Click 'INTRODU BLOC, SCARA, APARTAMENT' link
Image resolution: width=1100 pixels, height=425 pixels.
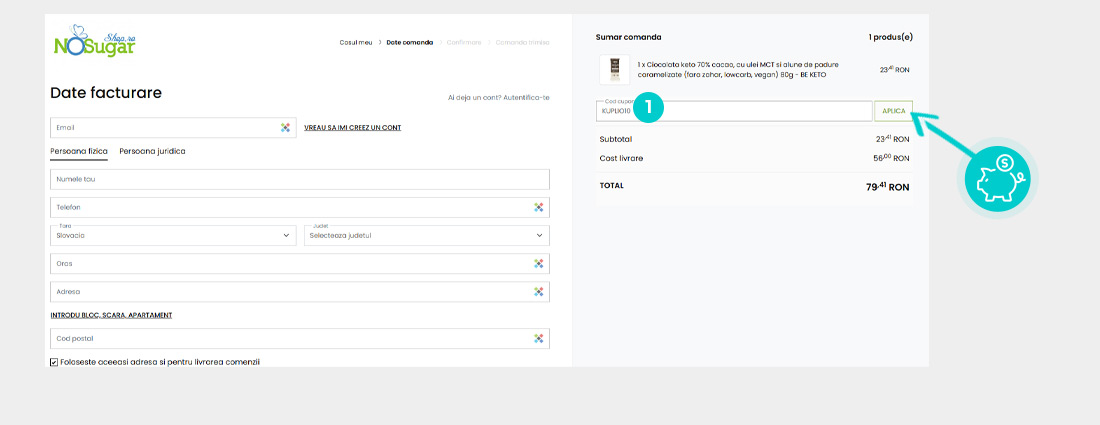point(111,315)
